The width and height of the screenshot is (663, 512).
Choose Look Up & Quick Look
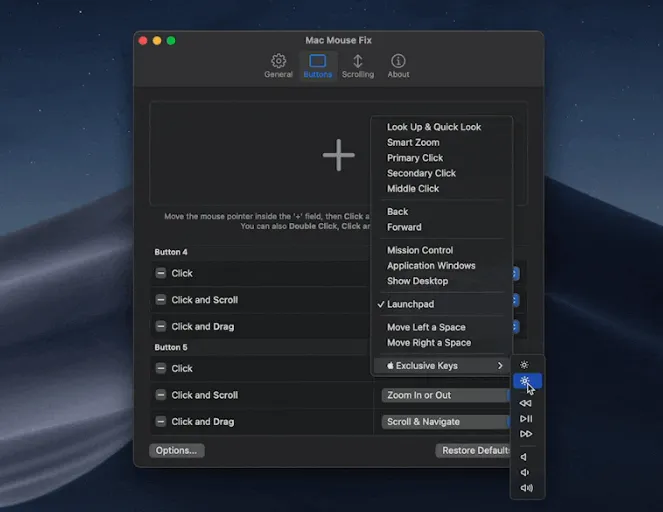[442, 127]
